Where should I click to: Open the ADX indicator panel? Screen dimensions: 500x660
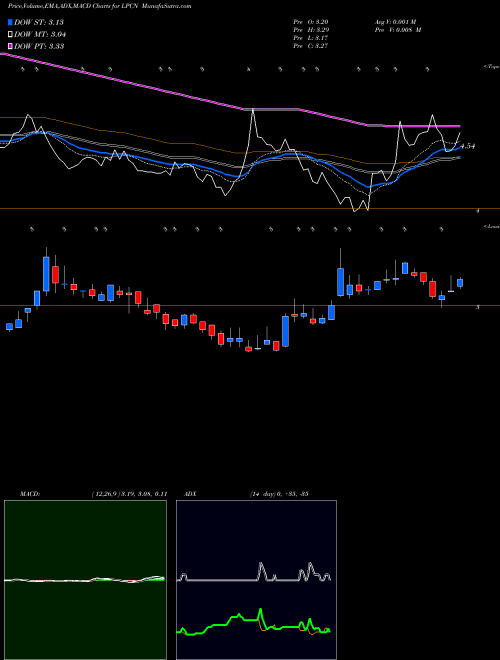[256, 580]
